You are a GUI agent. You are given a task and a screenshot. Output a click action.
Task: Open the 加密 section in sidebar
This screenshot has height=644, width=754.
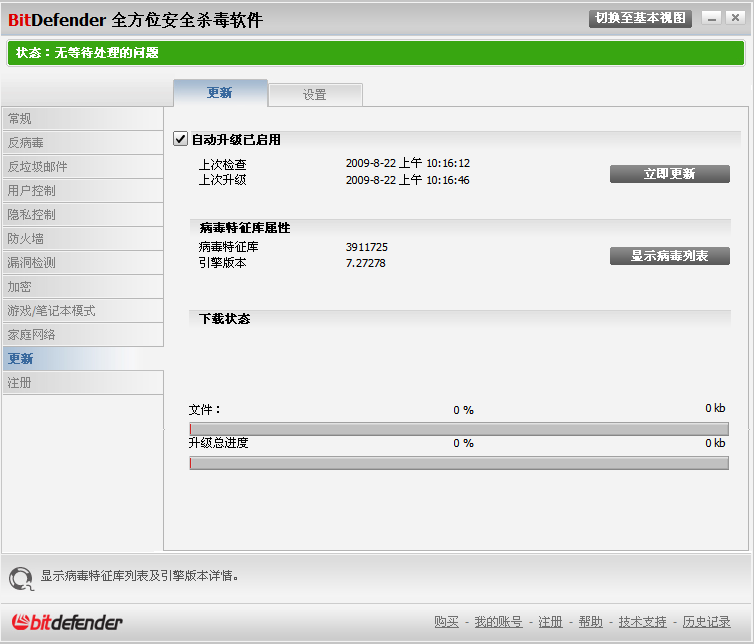click(x=83, y=287)
